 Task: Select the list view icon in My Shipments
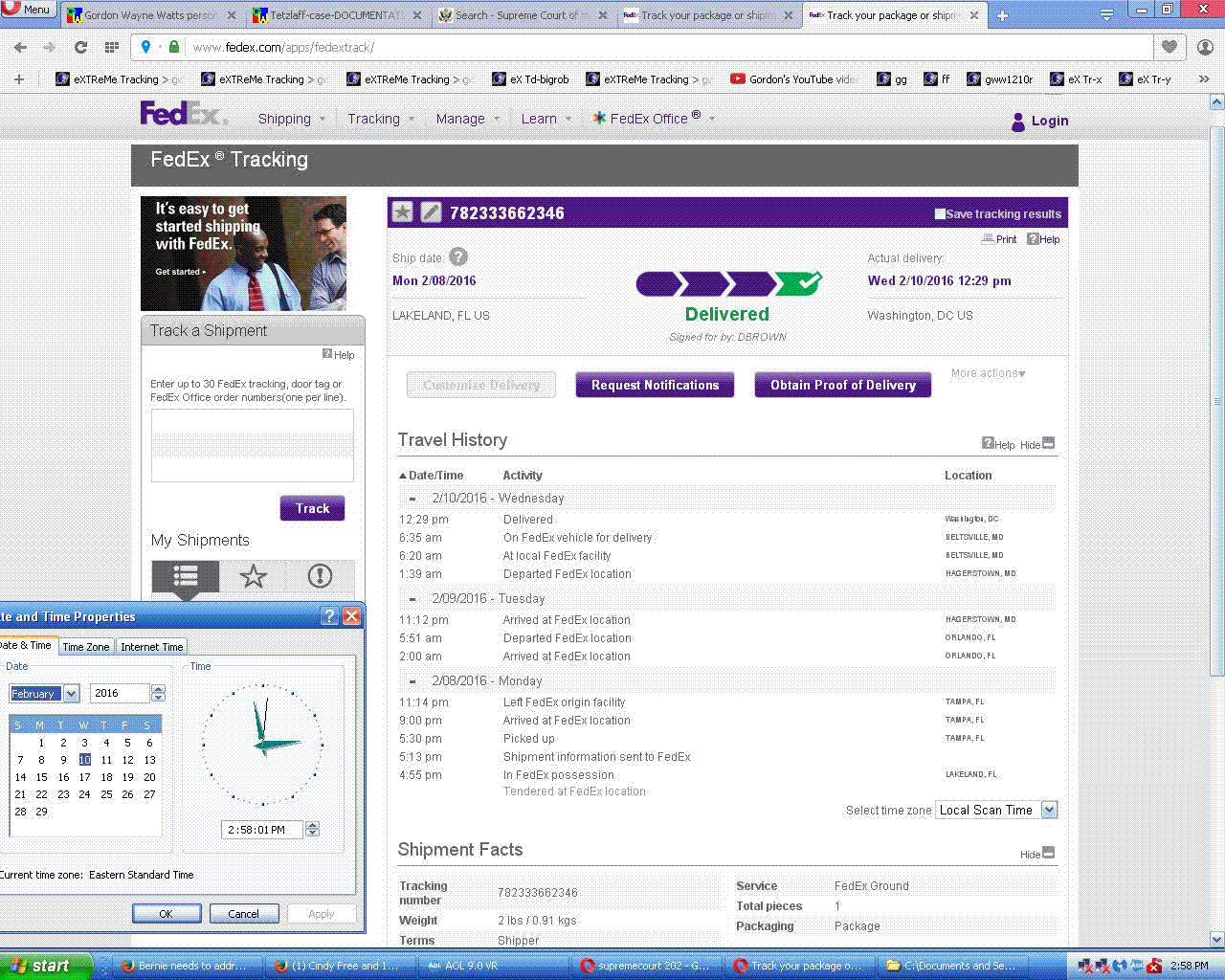[186, 576]
